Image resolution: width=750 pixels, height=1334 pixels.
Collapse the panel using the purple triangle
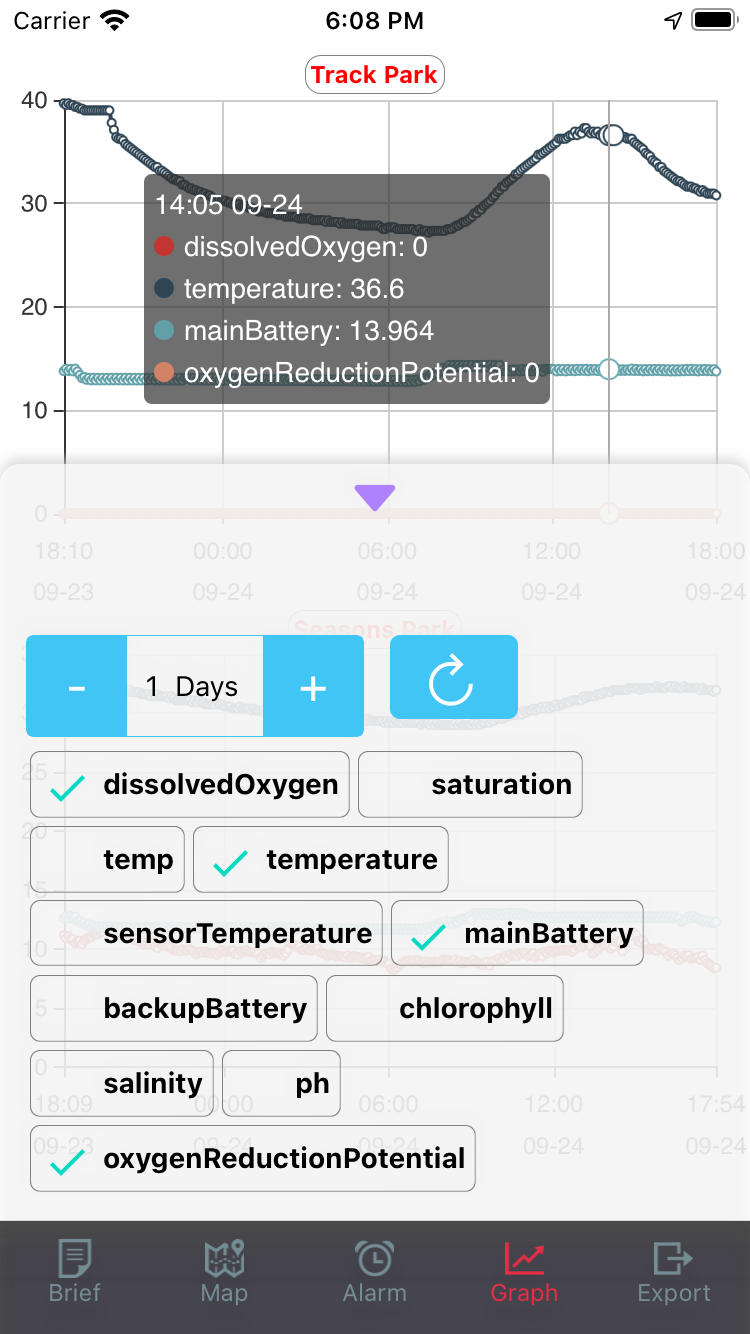pyautogui.click(x=375, y=497)
